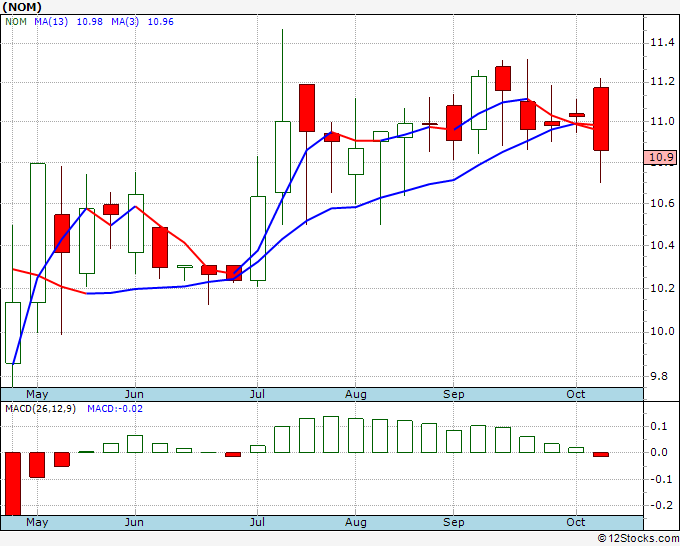
Task: Open the 12Stocks.com copyright link
Action: click(638, 539)
